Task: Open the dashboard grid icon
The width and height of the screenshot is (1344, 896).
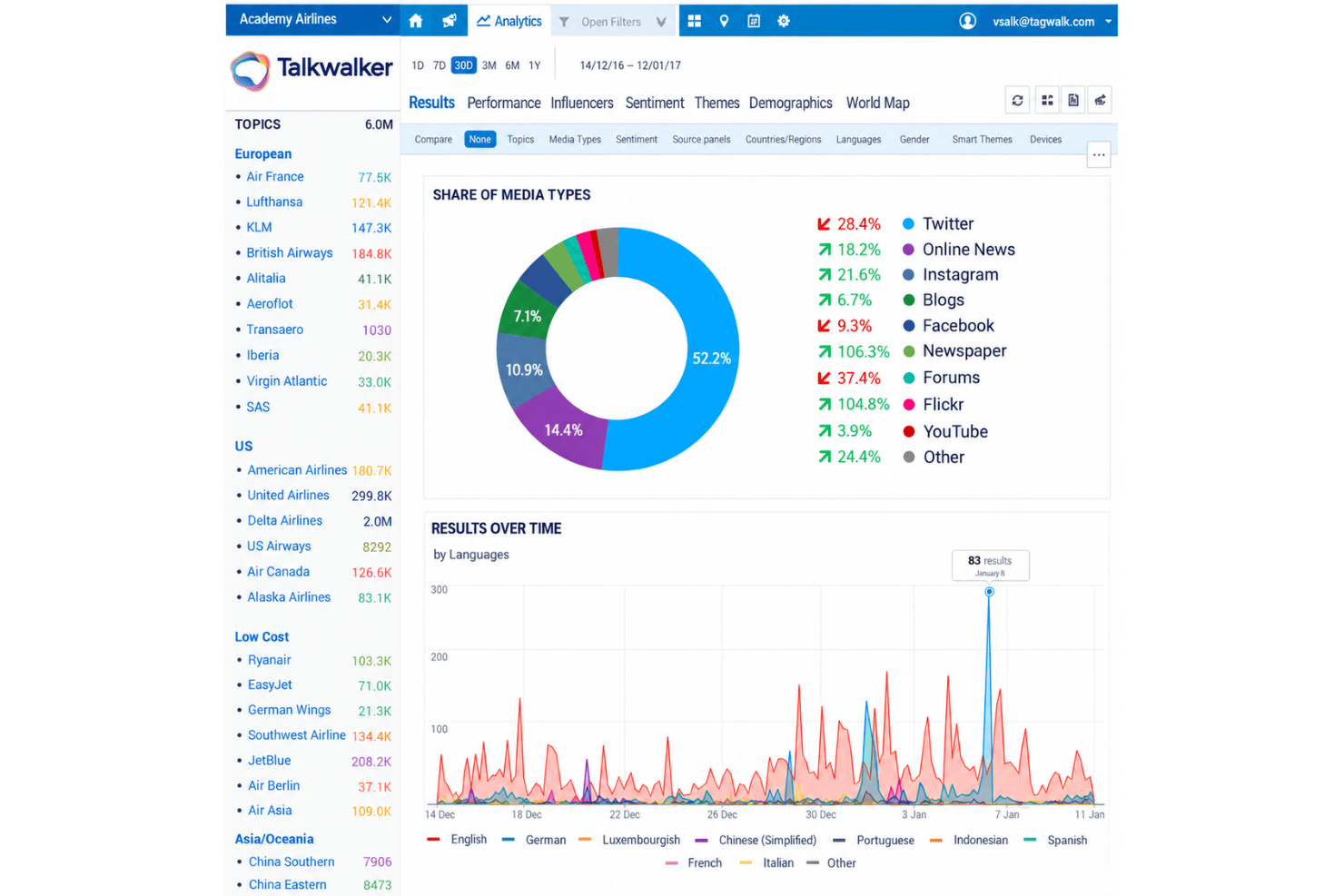Action: pos(695,21)
